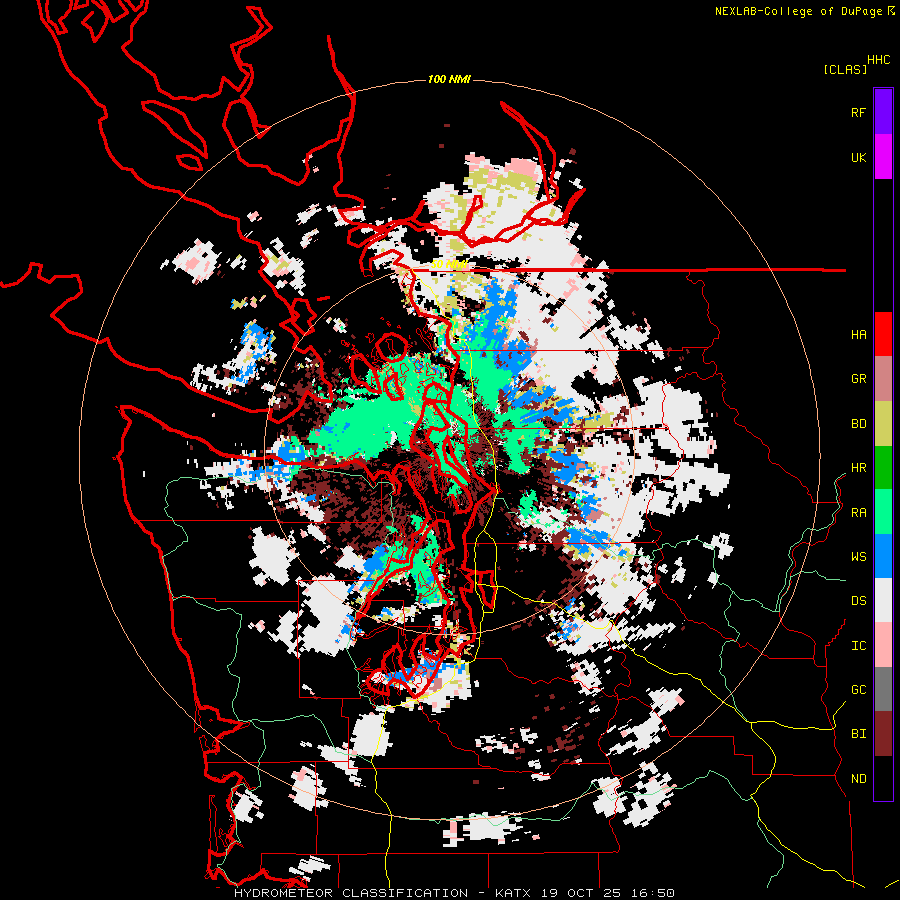
Task: Click the DS white legend color block
Action: pos(883,600)
